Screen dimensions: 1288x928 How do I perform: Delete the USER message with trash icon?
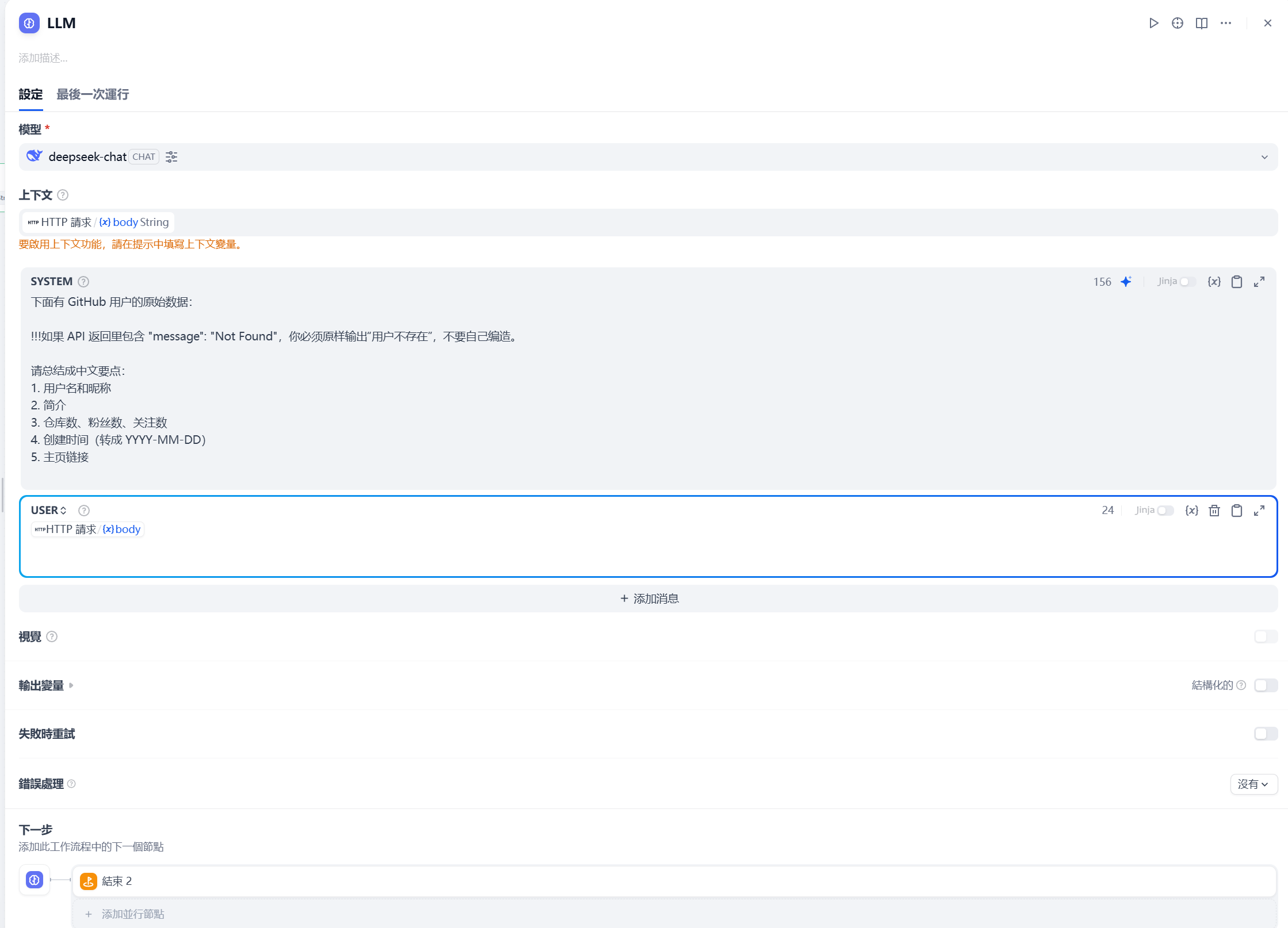tap(1214, 511)
